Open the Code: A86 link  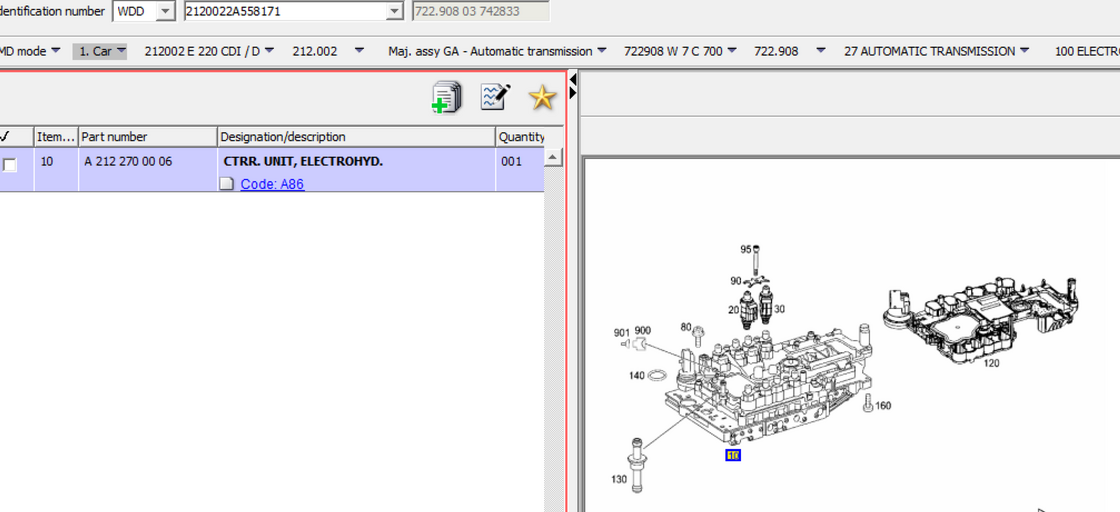coord(272,184)
